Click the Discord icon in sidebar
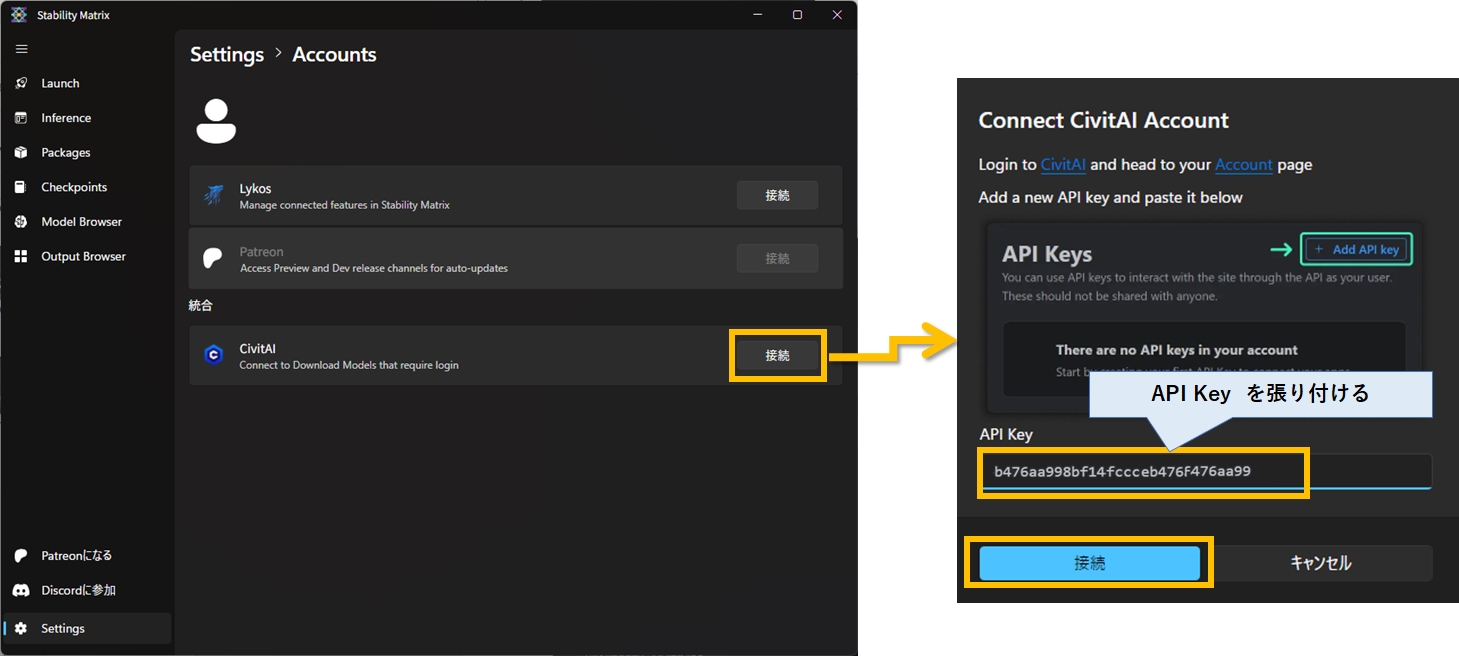1459x656 pixels. pos(21,591)
